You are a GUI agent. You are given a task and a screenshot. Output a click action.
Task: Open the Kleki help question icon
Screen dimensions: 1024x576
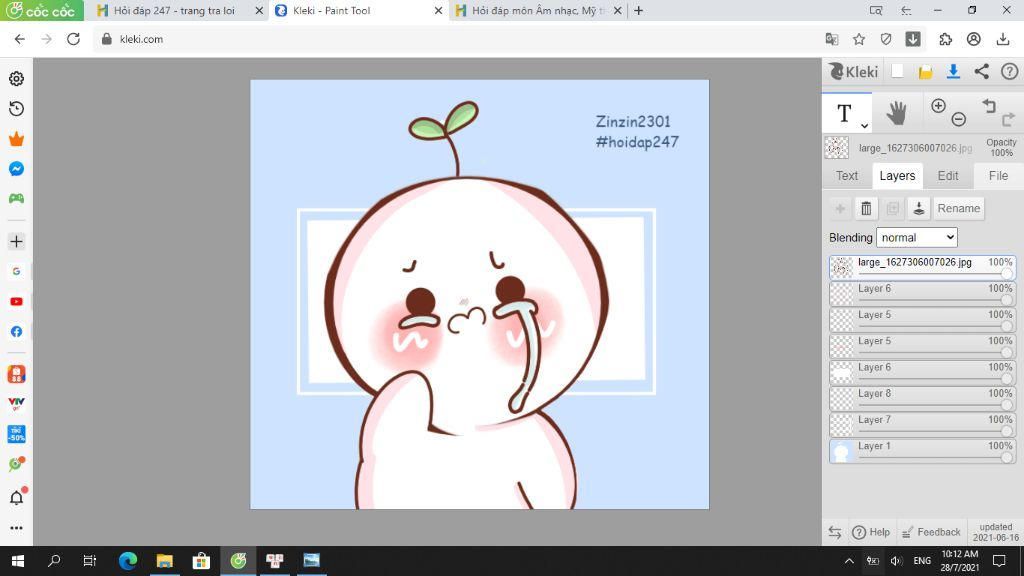(x=1009, y=72)
